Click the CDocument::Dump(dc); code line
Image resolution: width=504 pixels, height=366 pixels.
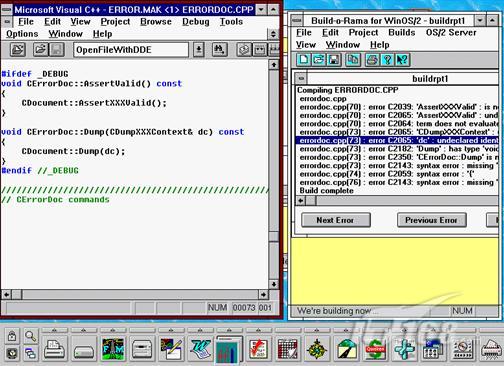73,151
